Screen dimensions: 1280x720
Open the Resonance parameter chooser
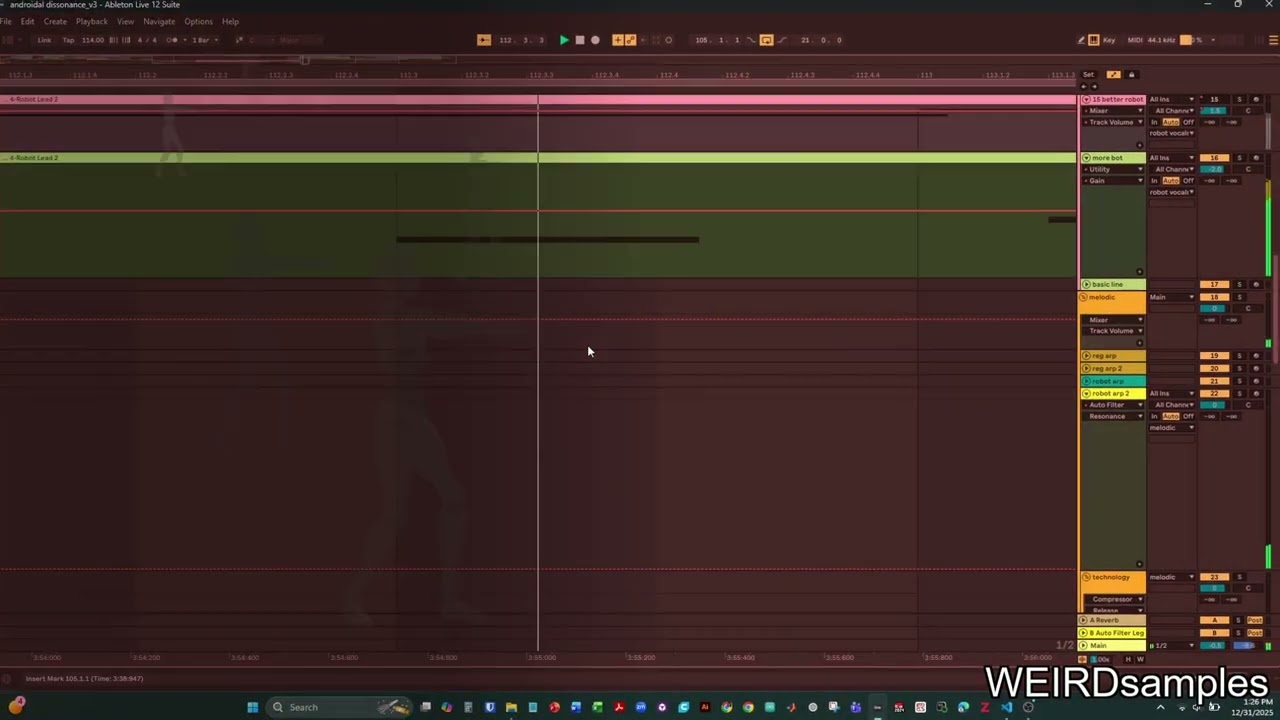coord(1114,416)
